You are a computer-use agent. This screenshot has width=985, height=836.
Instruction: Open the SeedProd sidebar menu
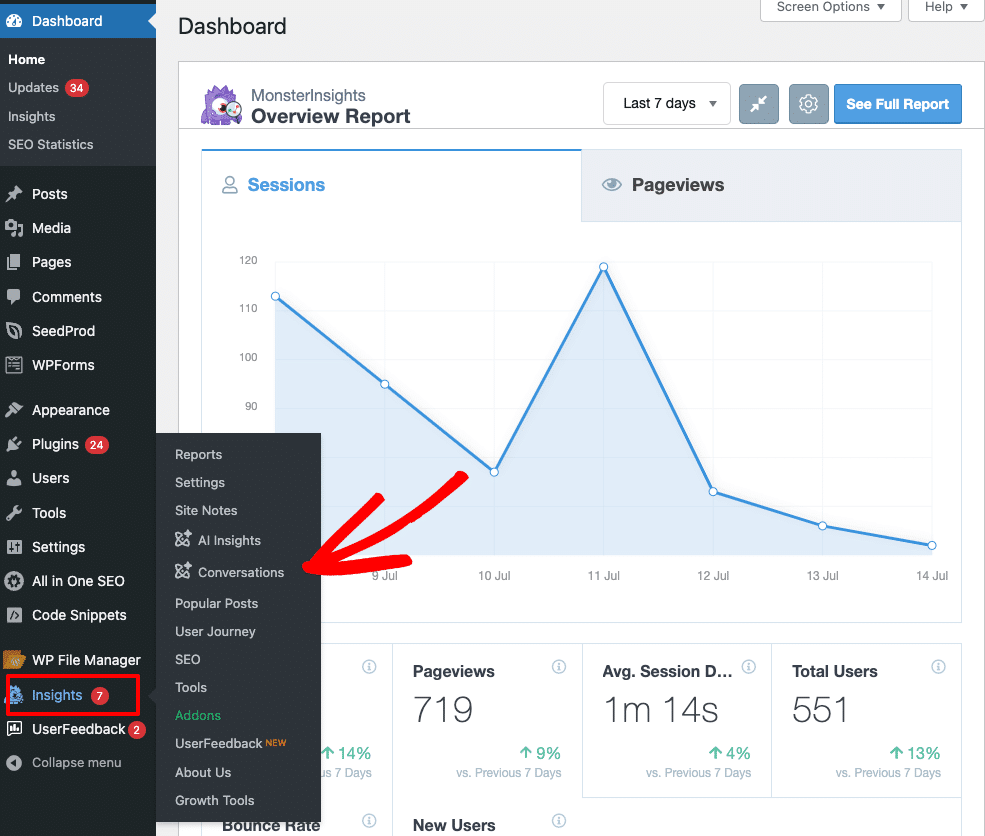(x=63, y=331)
